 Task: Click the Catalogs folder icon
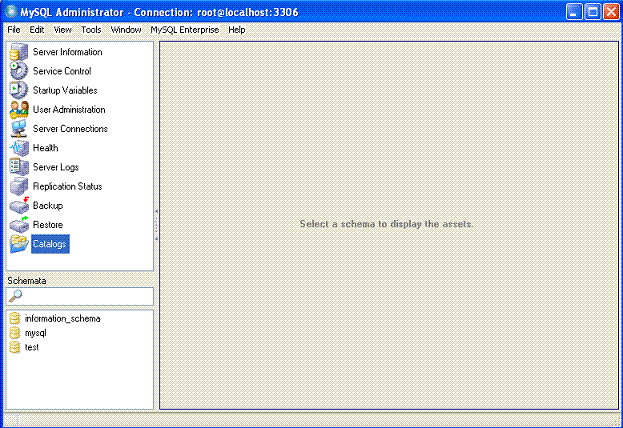[19, 244]
